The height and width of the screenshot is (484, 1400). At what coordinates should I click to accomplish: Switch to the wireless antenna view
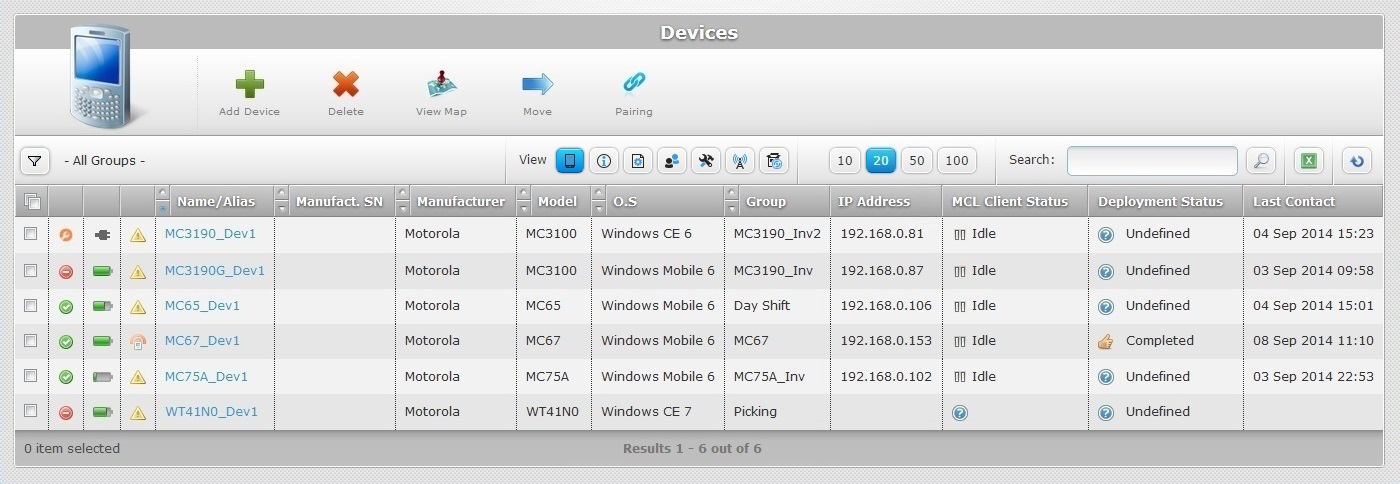pyautogui.click(x=740, y=161)
